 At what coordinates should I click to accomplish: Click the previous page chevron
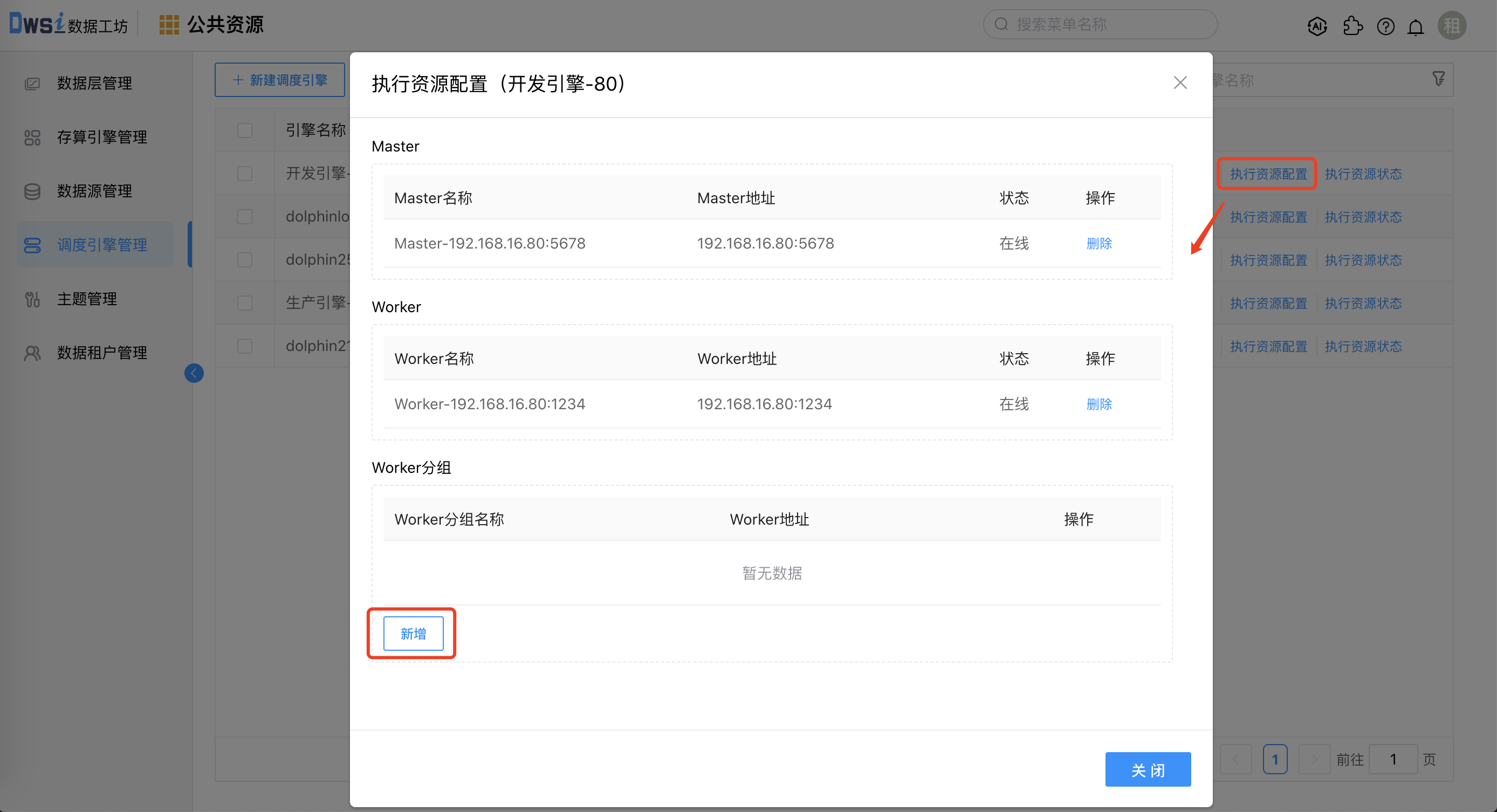point(1236,759)
